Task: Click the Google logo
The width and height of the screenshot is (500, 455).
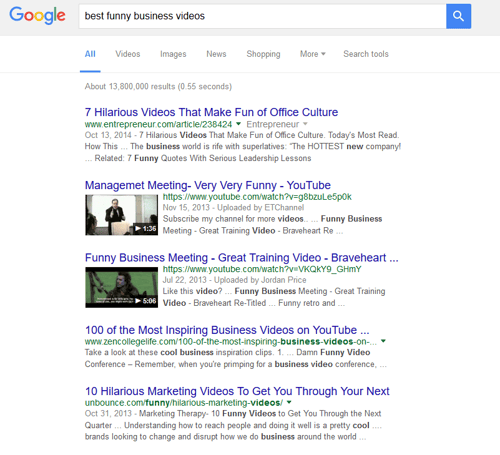Action: (37, 15)
